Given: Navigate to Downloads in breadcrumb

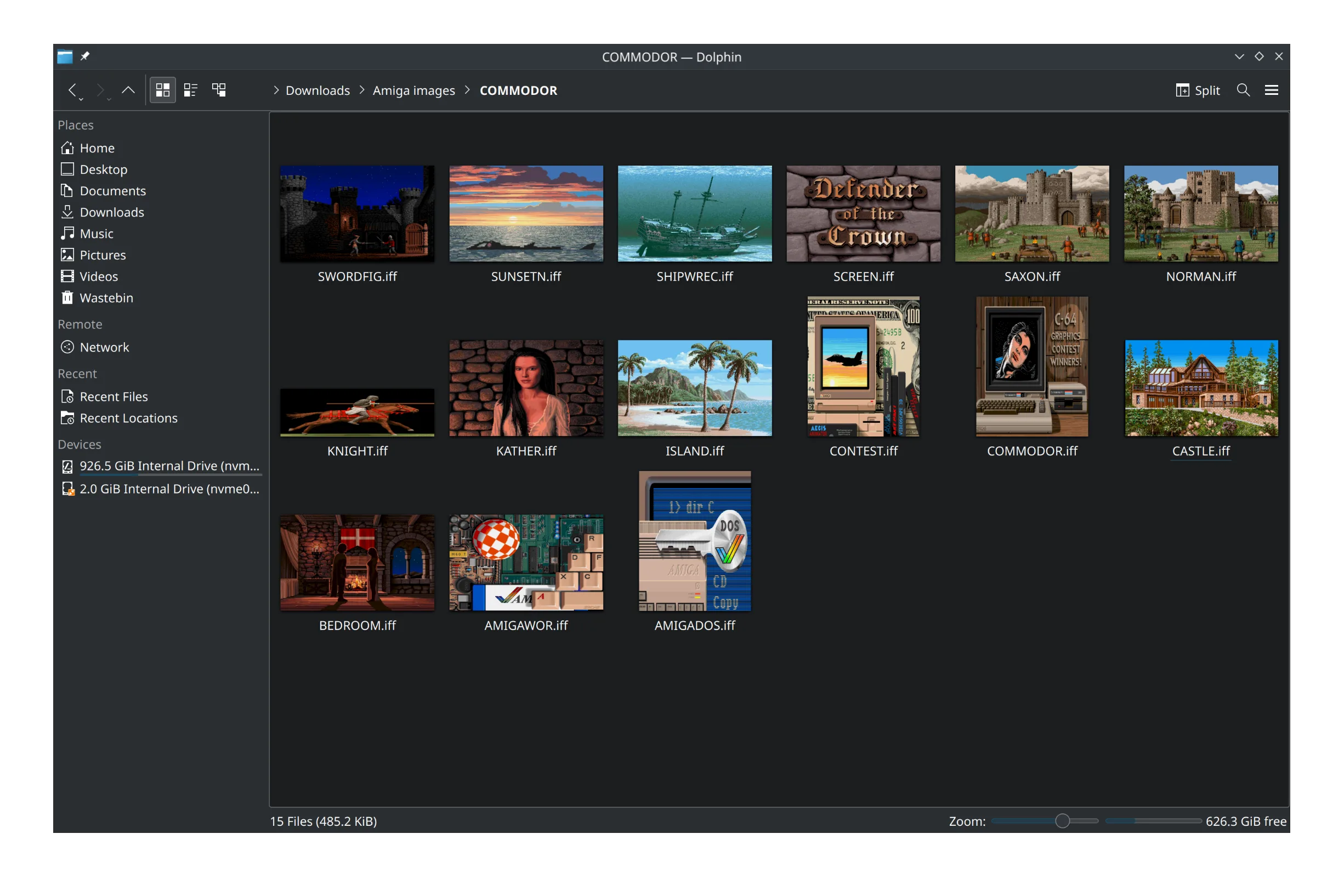Looking at the screenshot, I should click(x=317, y=90).
